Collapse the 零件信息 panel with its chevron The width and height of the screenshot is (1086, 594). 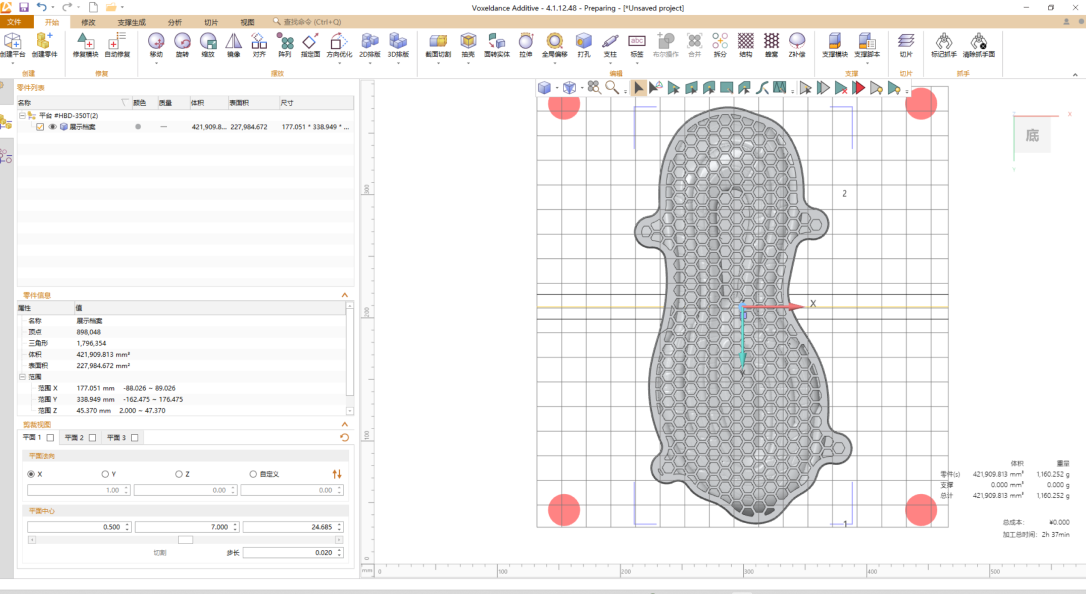click(x=345, y=295)
